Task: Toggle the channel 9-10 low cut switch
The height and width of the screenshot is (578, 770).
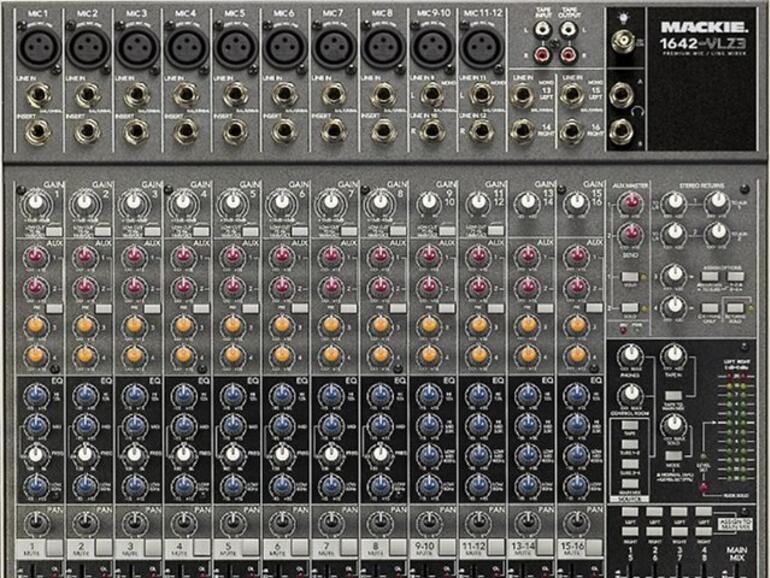Action: click(447, 231)
